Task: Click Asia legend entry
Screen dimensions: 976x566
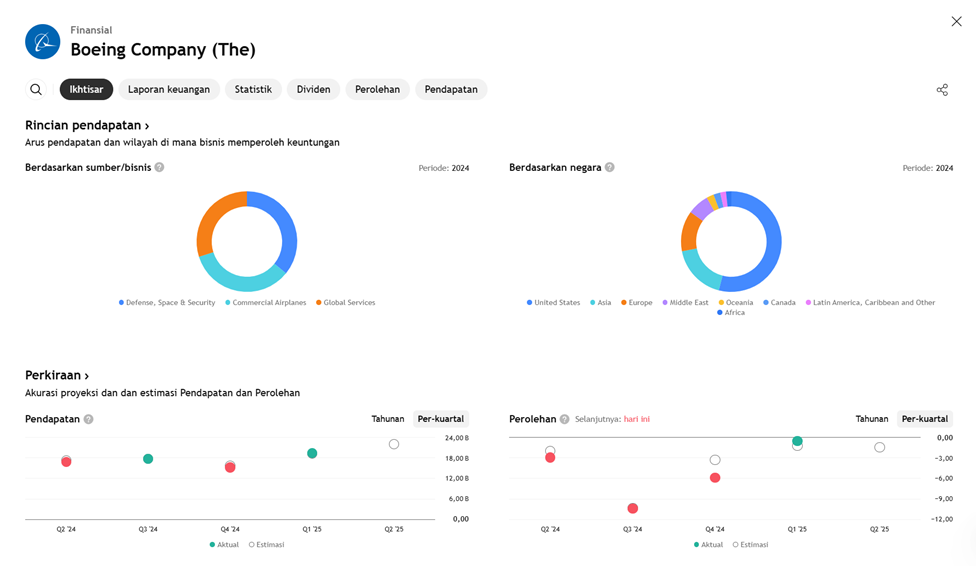Action: point(601,303)
